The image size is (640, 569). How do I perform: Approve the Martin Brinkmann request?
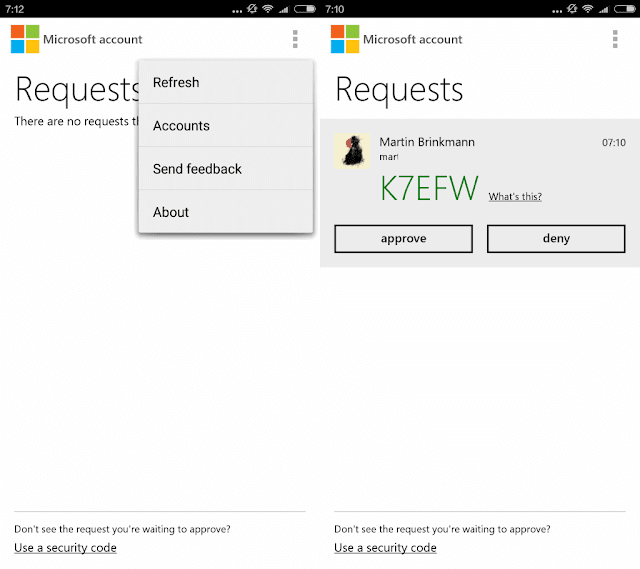click(403, 239)
